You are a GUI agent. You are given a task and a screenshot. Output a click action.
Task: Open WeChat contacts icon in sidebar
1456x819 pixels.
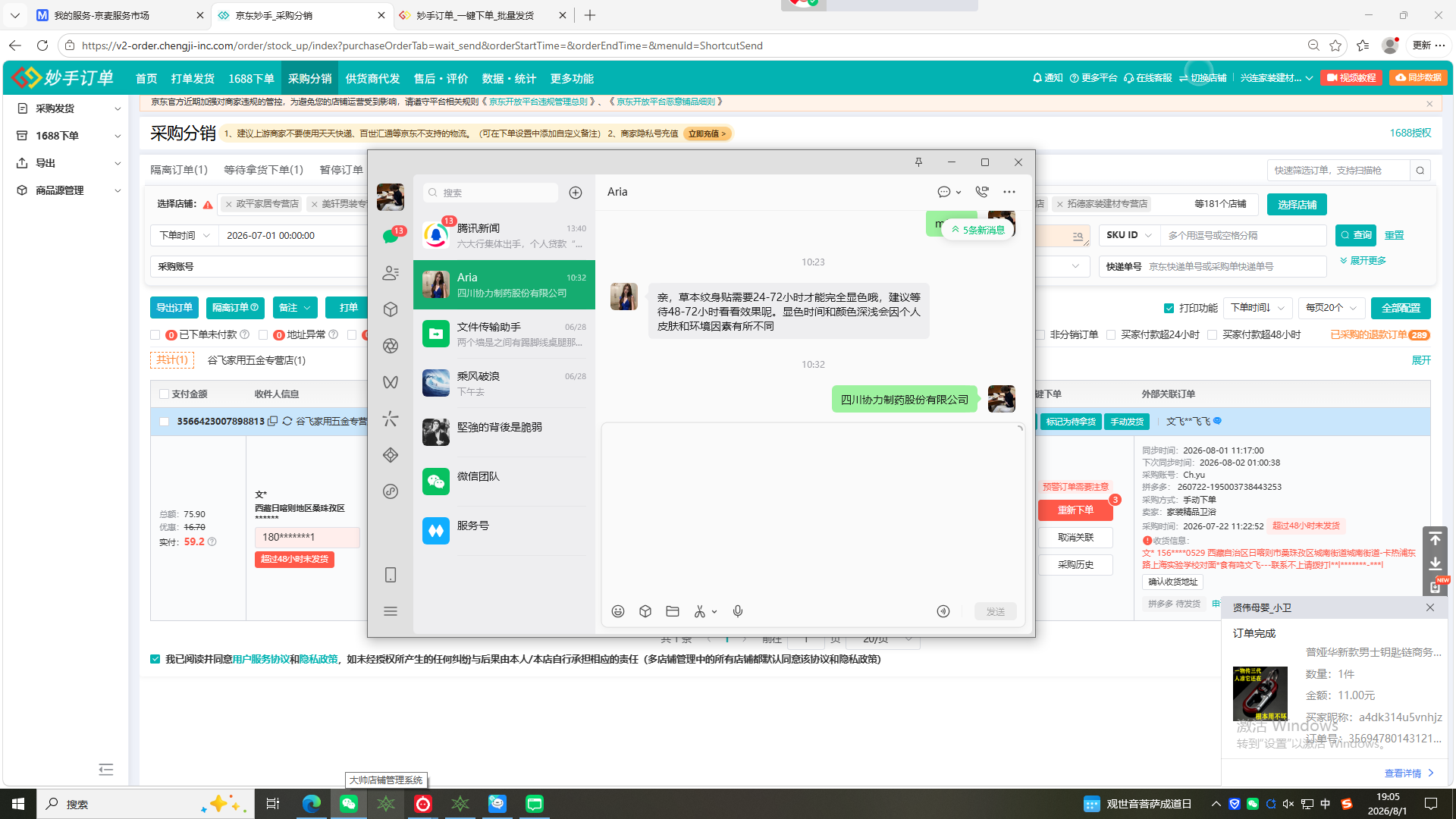coord(391,273)
